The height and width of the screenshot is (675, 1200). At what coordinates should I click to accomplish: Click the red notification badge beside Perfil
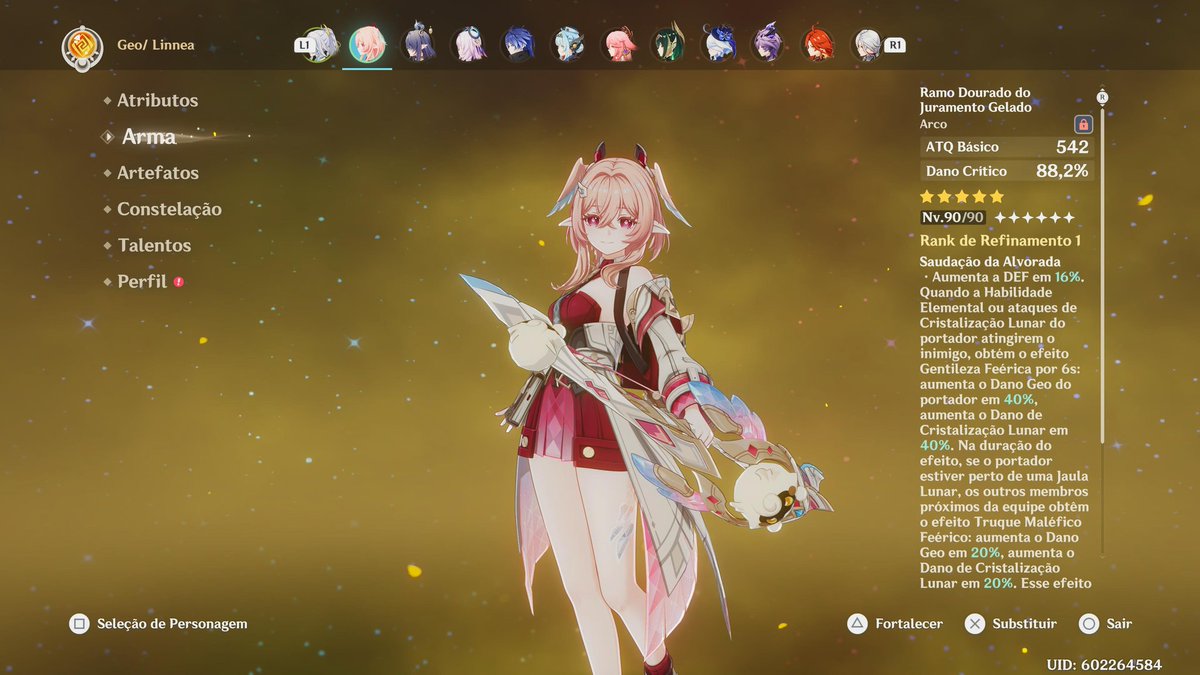[179, 282]
